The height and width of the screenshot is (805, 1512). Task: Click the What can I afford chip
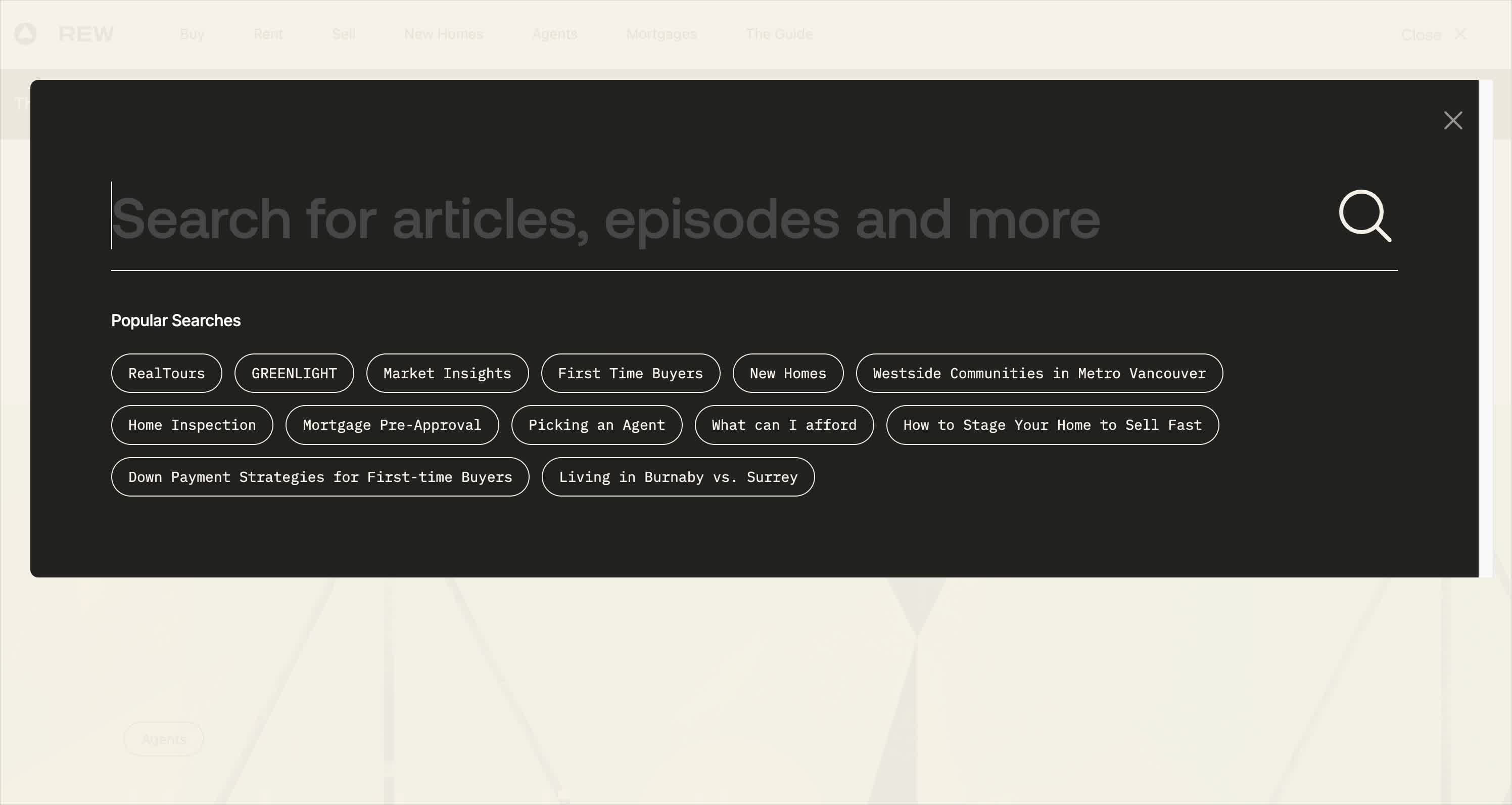coord(784,425)
